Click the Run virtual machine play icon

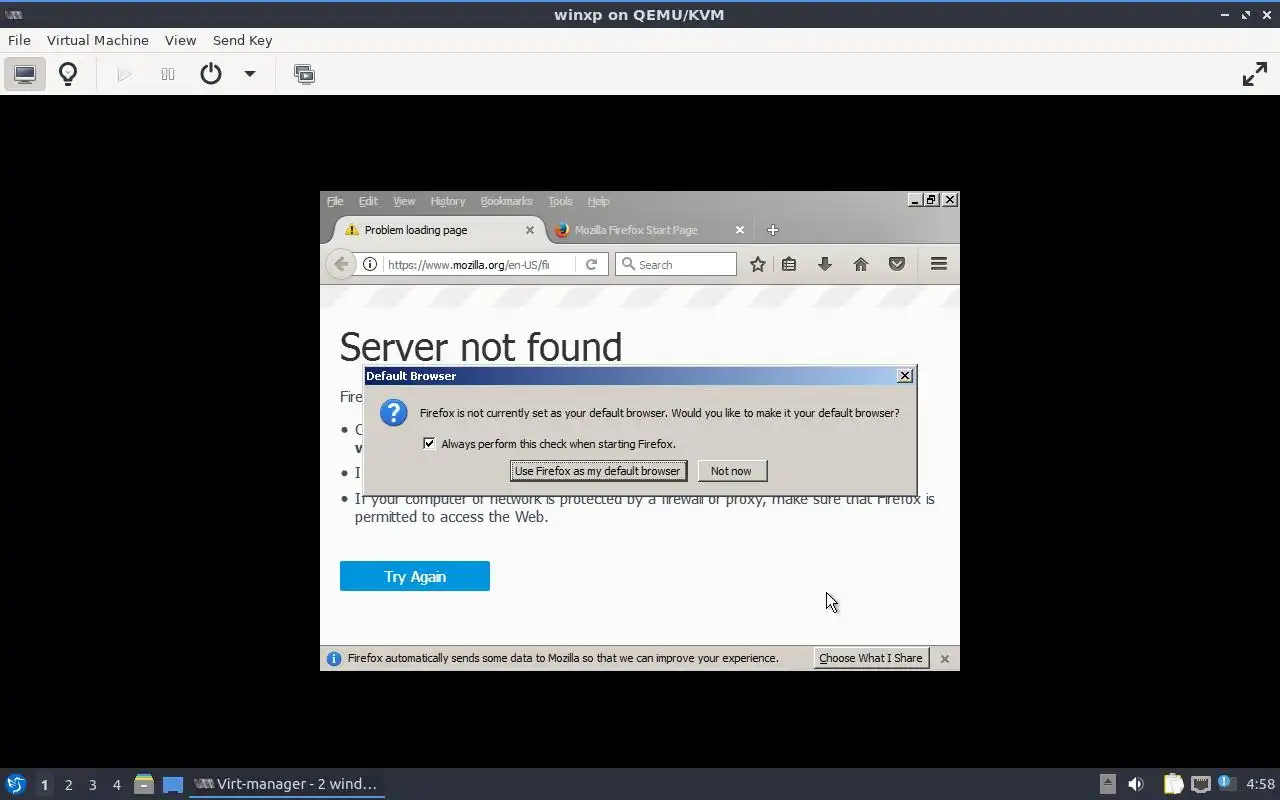pos(124,74)
